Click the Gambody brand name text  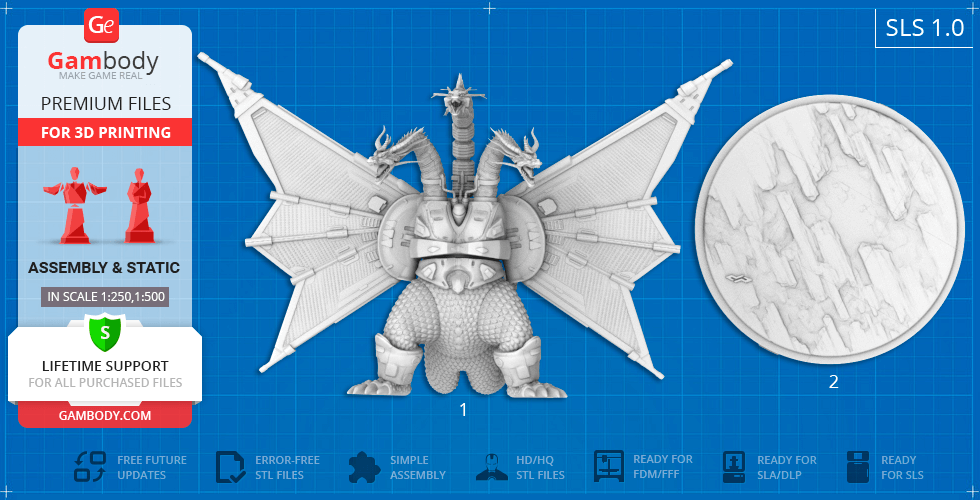click(104, 62)
